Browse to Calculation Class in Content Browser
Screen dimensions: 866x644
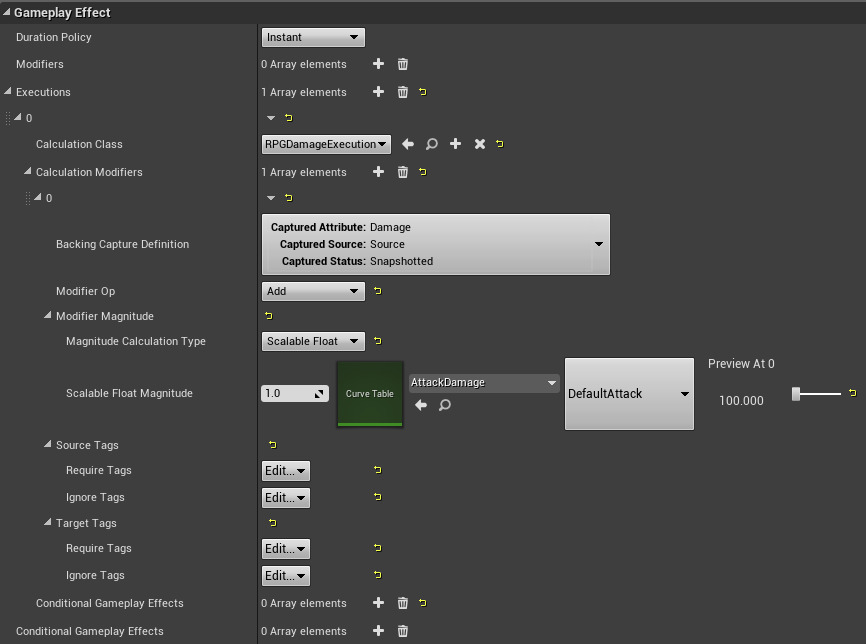pyautogui.click(x=432, y=144)
